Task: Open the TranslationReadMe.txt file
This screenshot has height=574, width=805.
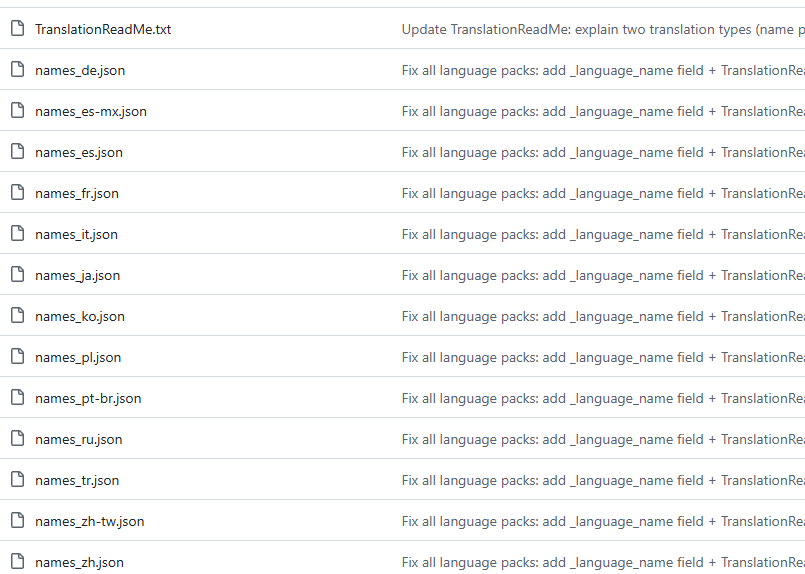Action: 103,29
